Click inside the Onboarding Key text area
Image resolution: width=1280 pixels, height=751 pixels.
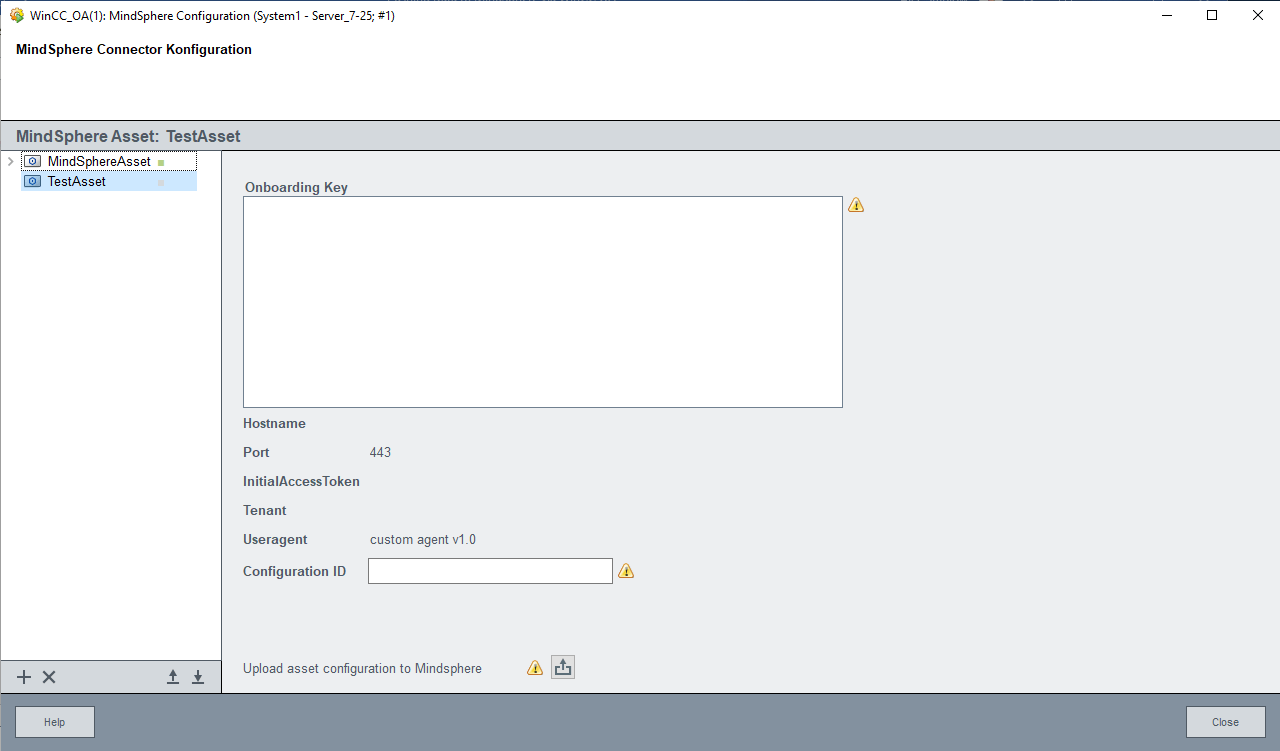click(x=543, y=302)
